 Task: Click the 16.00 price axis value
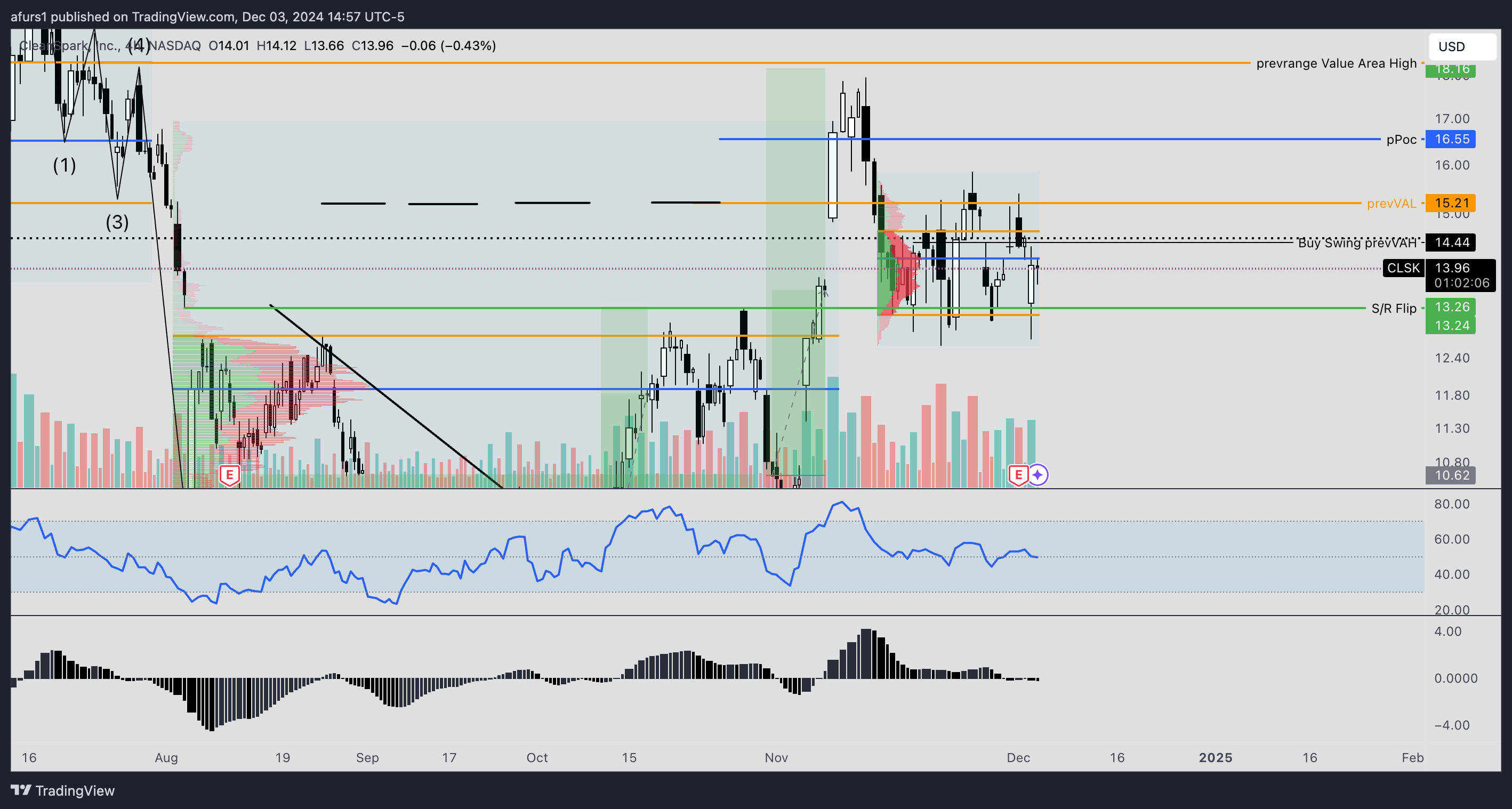point(1452,165)
